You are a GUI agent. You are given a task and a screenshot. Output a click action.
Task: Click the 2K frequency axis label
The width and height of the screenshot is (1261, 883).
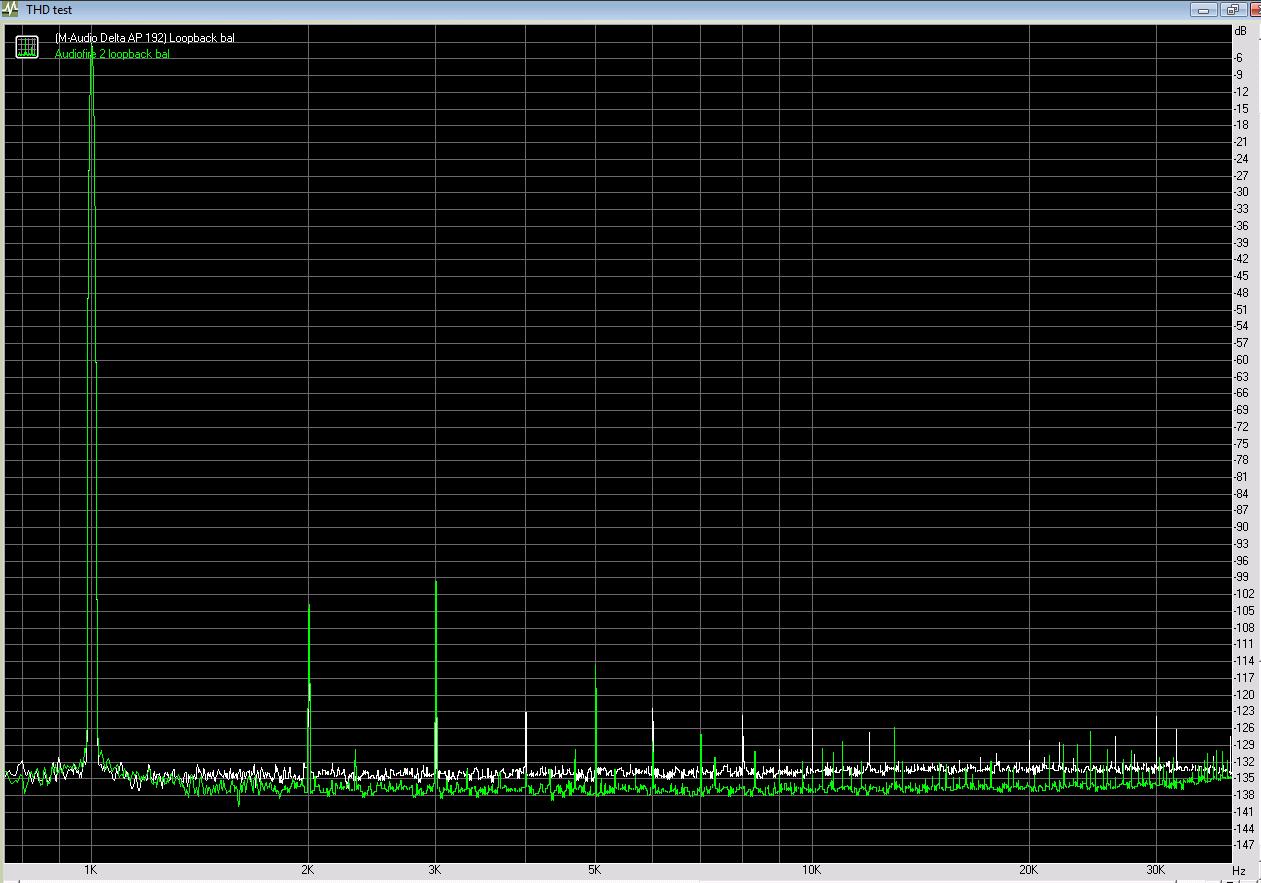tap(307, 870)
